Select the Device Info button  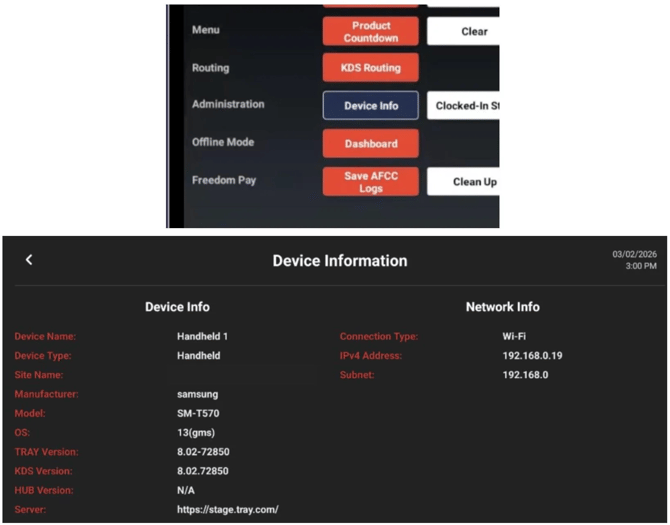370,105
